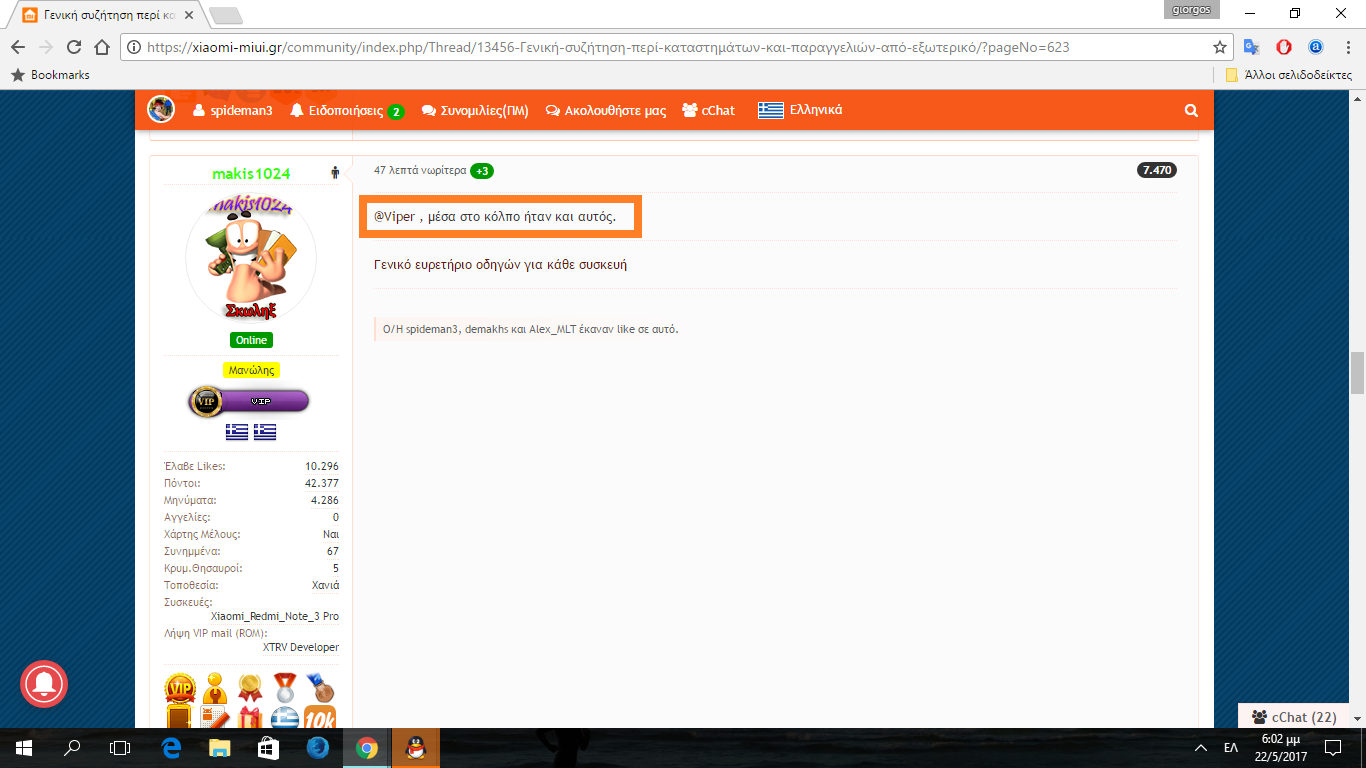The height and width of the screenshot is (768, 1366).
Task: Click the ΕΛ keyboard language indicator
Action: 1230,748
